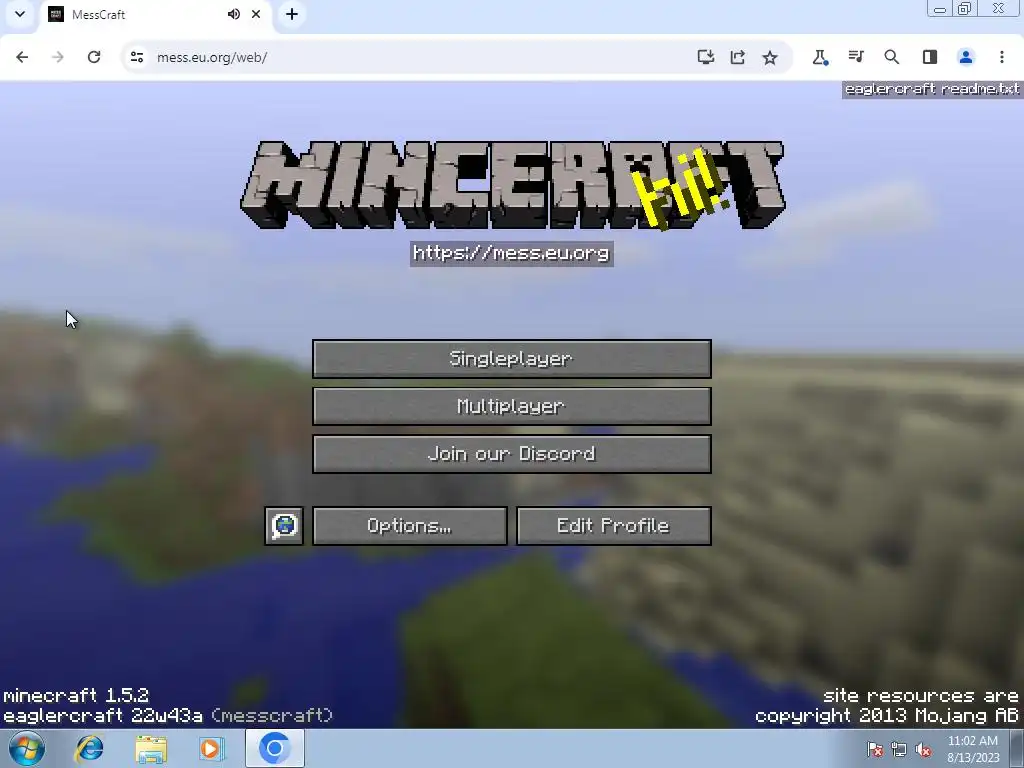Click the yellow 'hi!' splash text
The image size is (1024, 768).
coord(679,189)
